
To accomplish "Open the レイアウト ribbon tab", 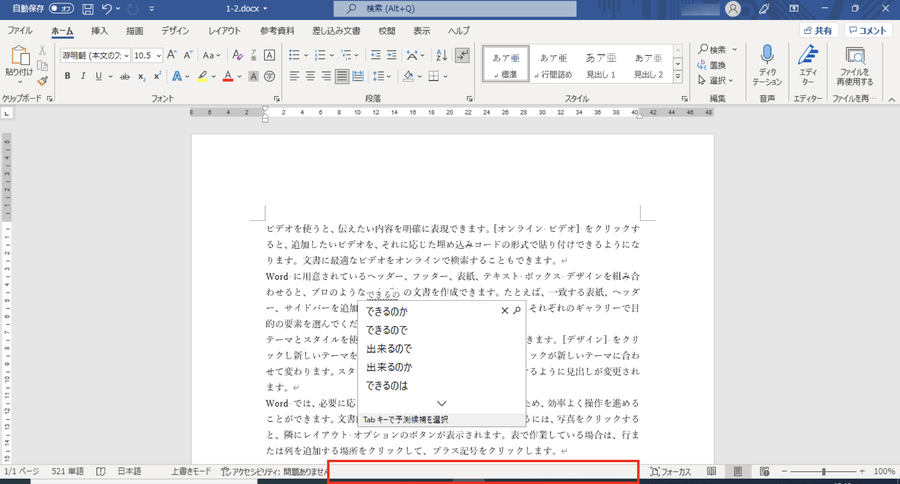I will click(x=223, y=31).
